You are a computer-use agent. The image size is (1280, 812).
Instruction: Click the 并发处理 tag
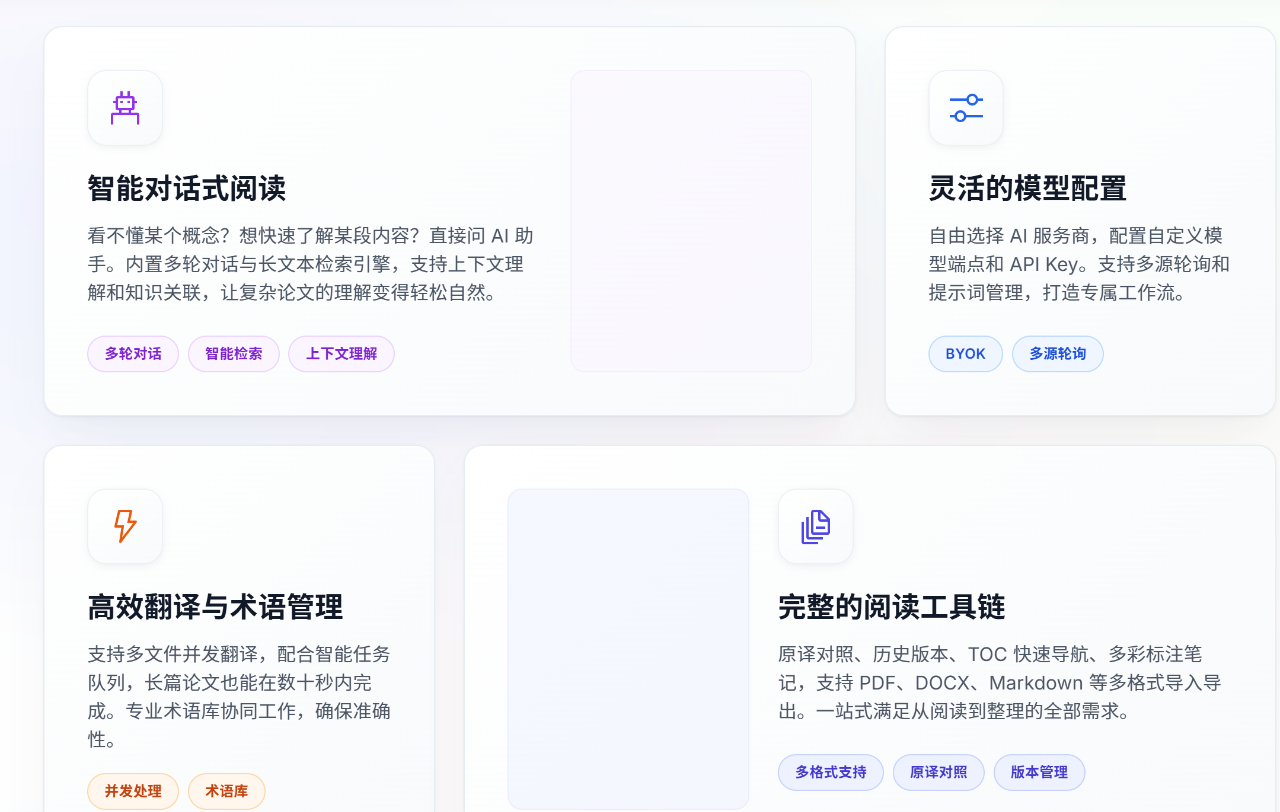[x=133, y=791]
